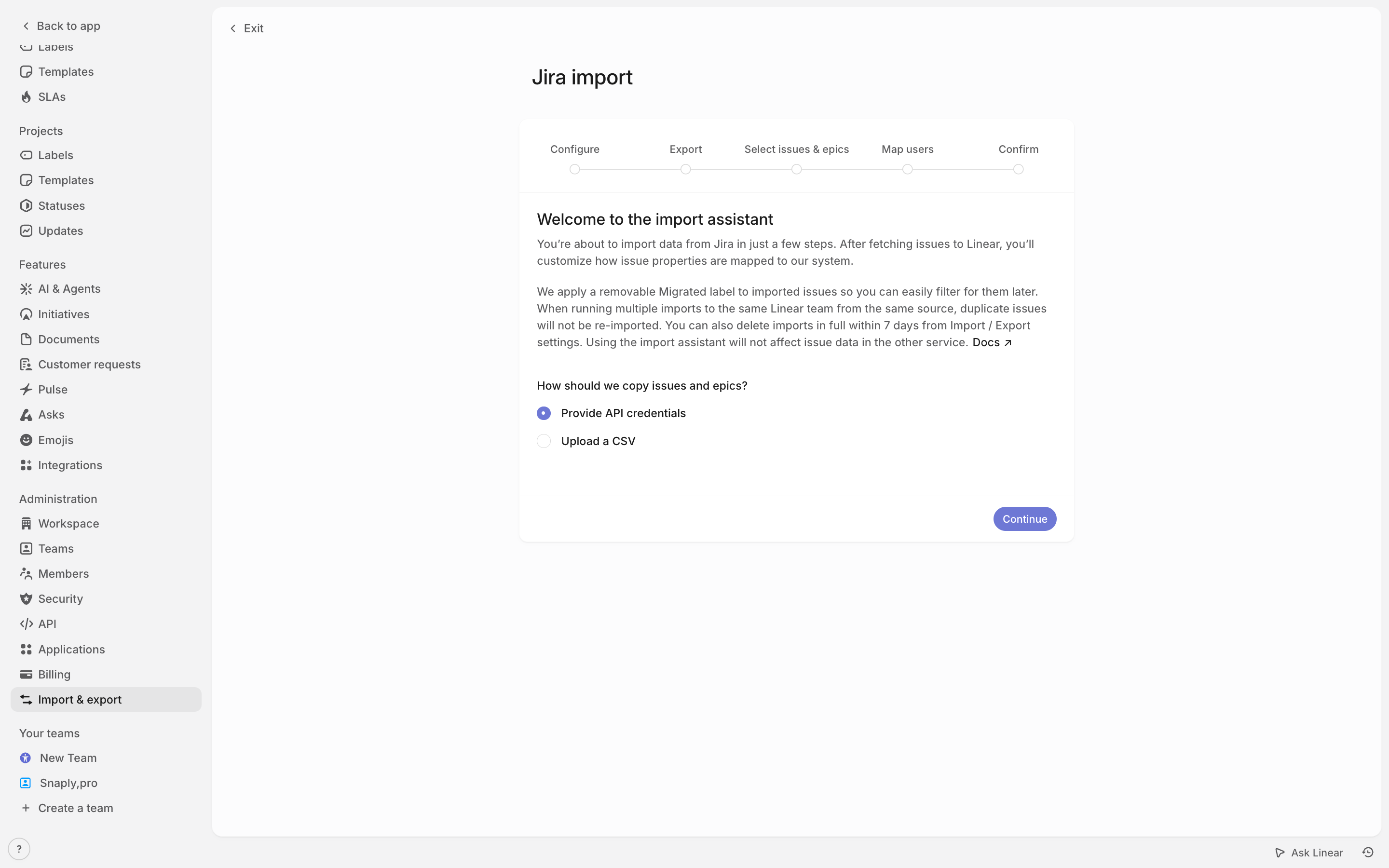Open Workspace settings page
Viewport: 1389px width, 868px height.
point(106,524)
